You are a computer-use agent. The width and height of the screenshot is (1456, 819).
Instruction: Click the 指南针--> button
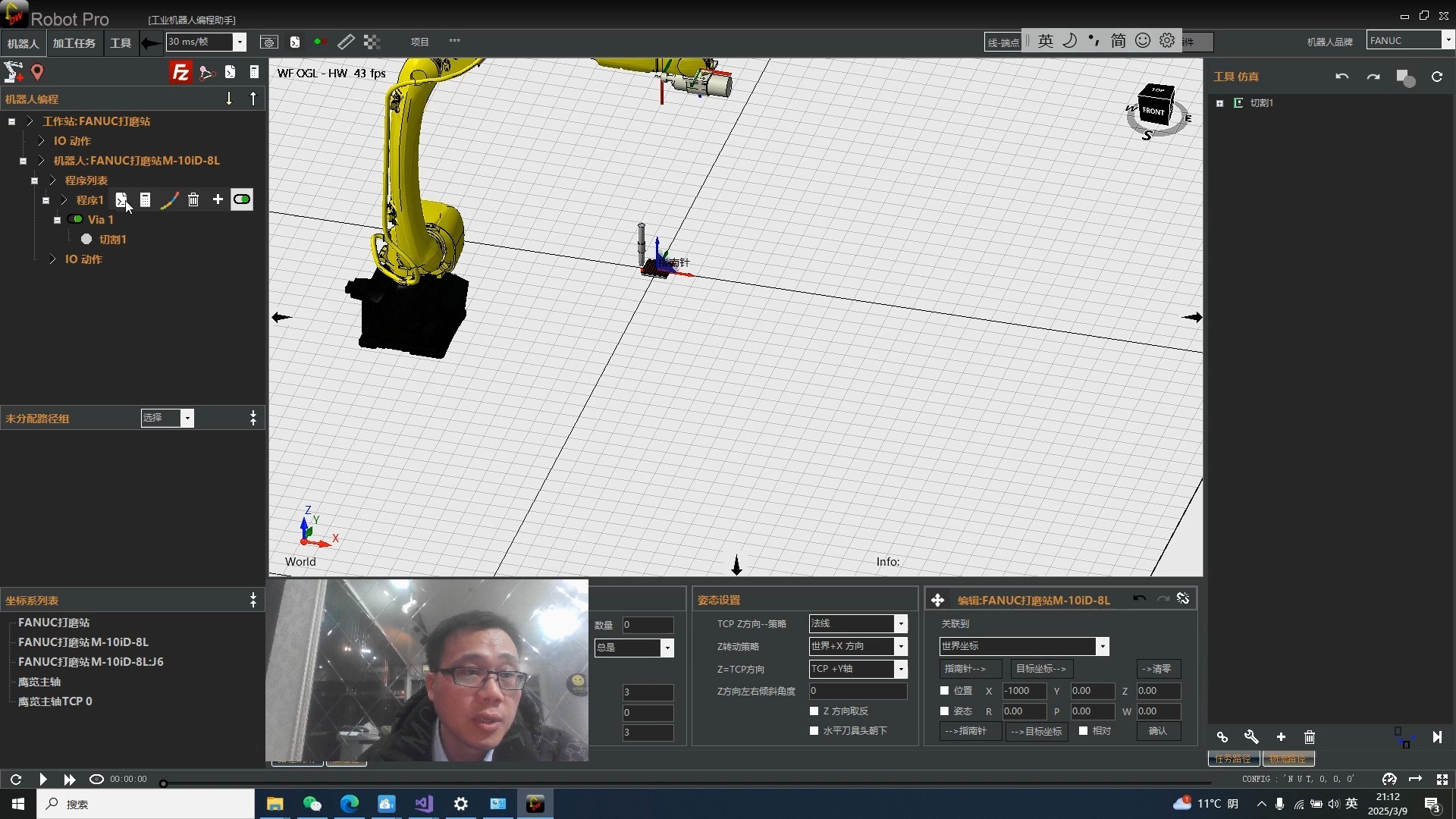pos(971,669)
